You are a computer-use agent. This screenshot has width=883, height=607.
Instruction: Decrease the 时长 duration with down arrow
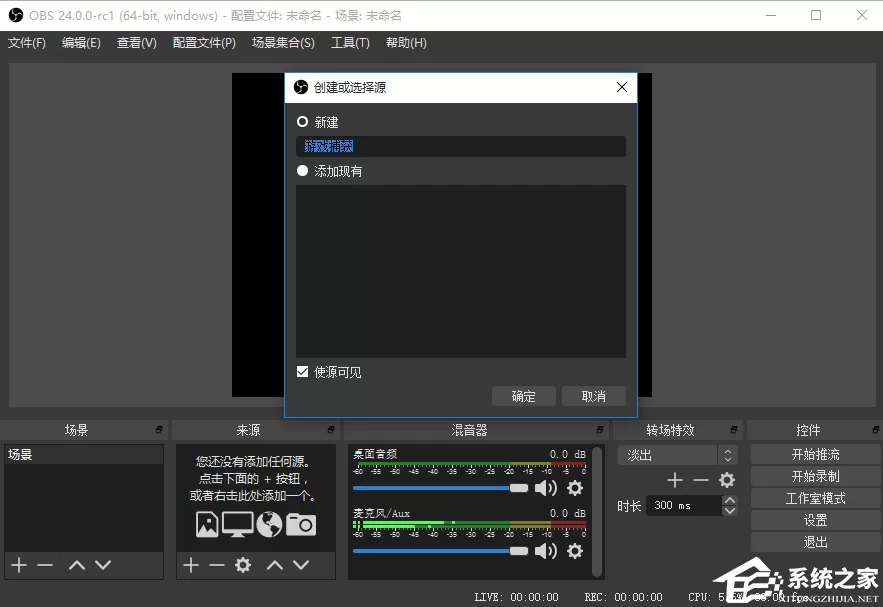pyautogui.click(x=730, y=511)
